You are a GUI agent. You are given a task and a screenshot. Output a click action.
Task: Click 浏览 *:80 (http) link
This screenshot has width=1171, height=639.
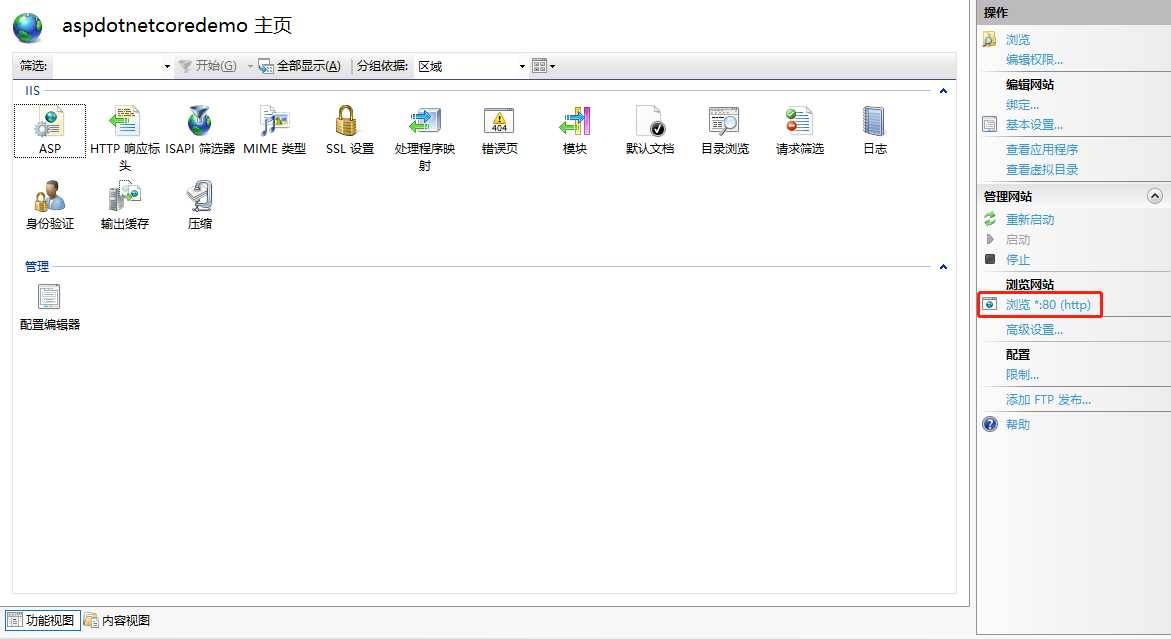[1047, 304]
